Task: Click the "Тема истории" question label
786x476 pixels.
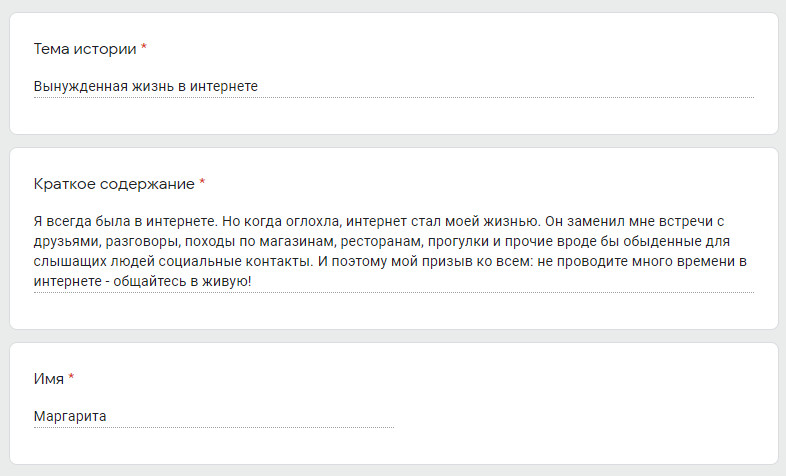Action: [x=85, y=48]
